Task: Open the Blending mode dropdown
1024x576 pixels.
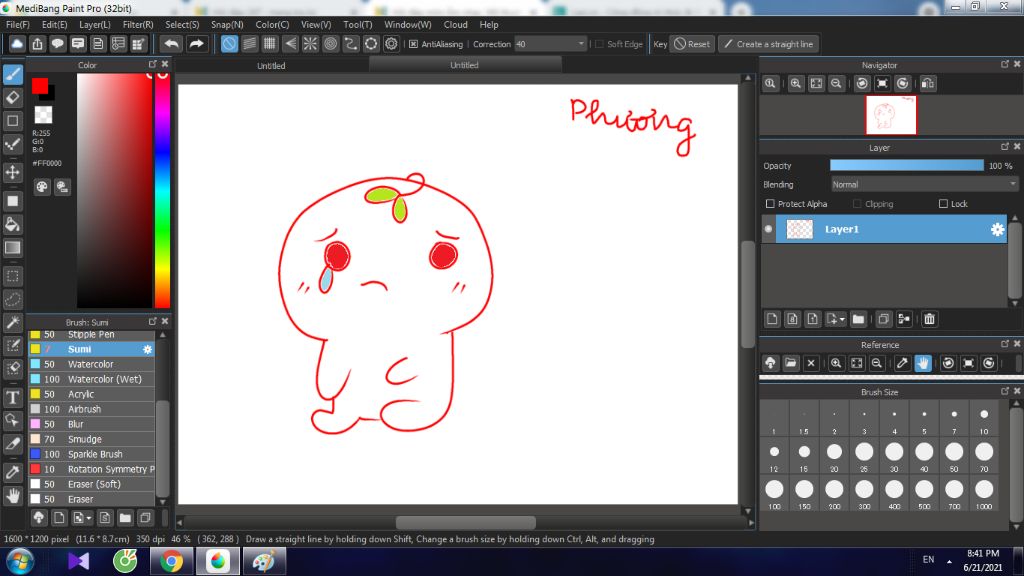Action: (924, 185)
